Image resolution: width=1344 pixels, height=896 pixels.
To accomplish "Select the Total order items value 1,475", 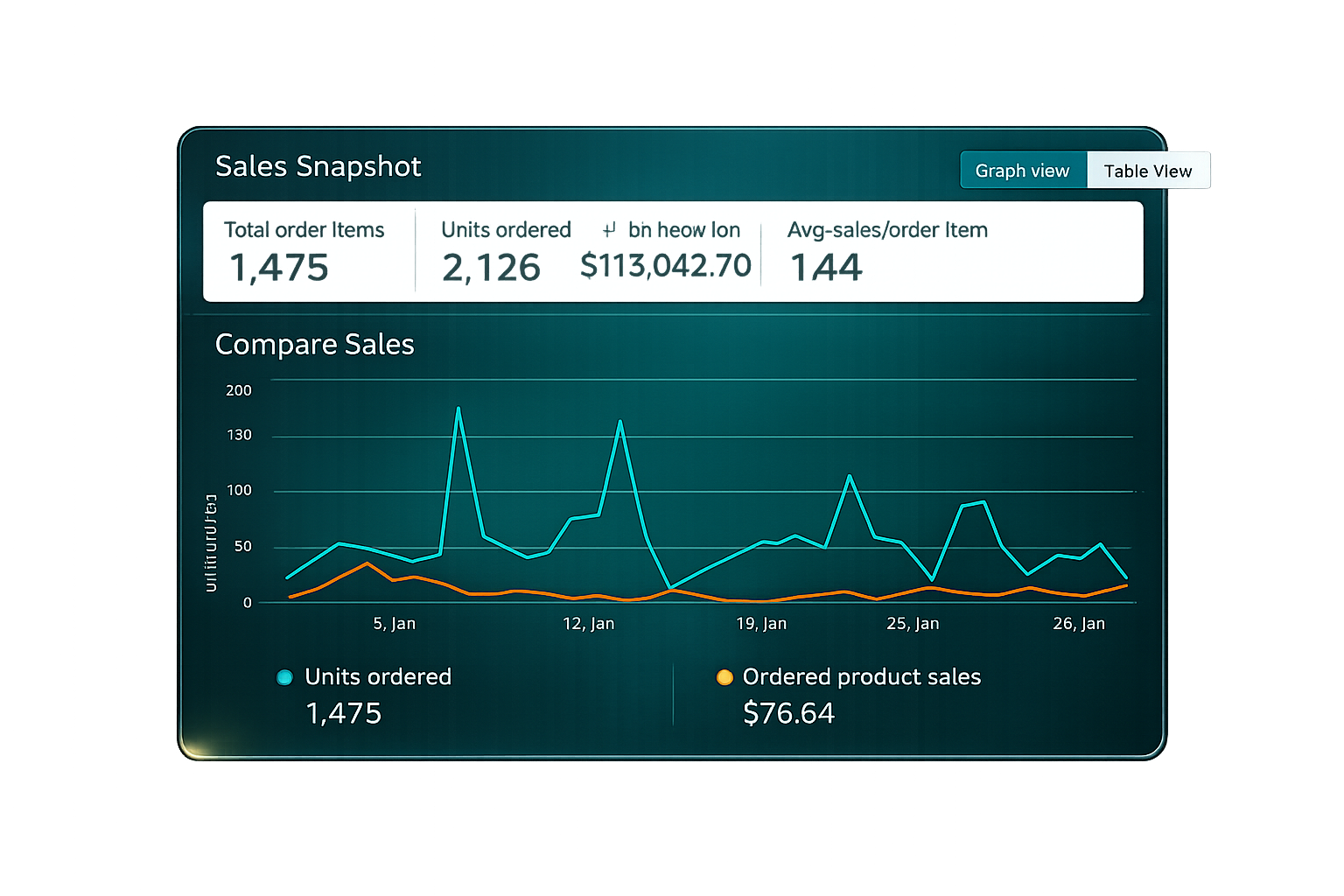I will point(279,268).
